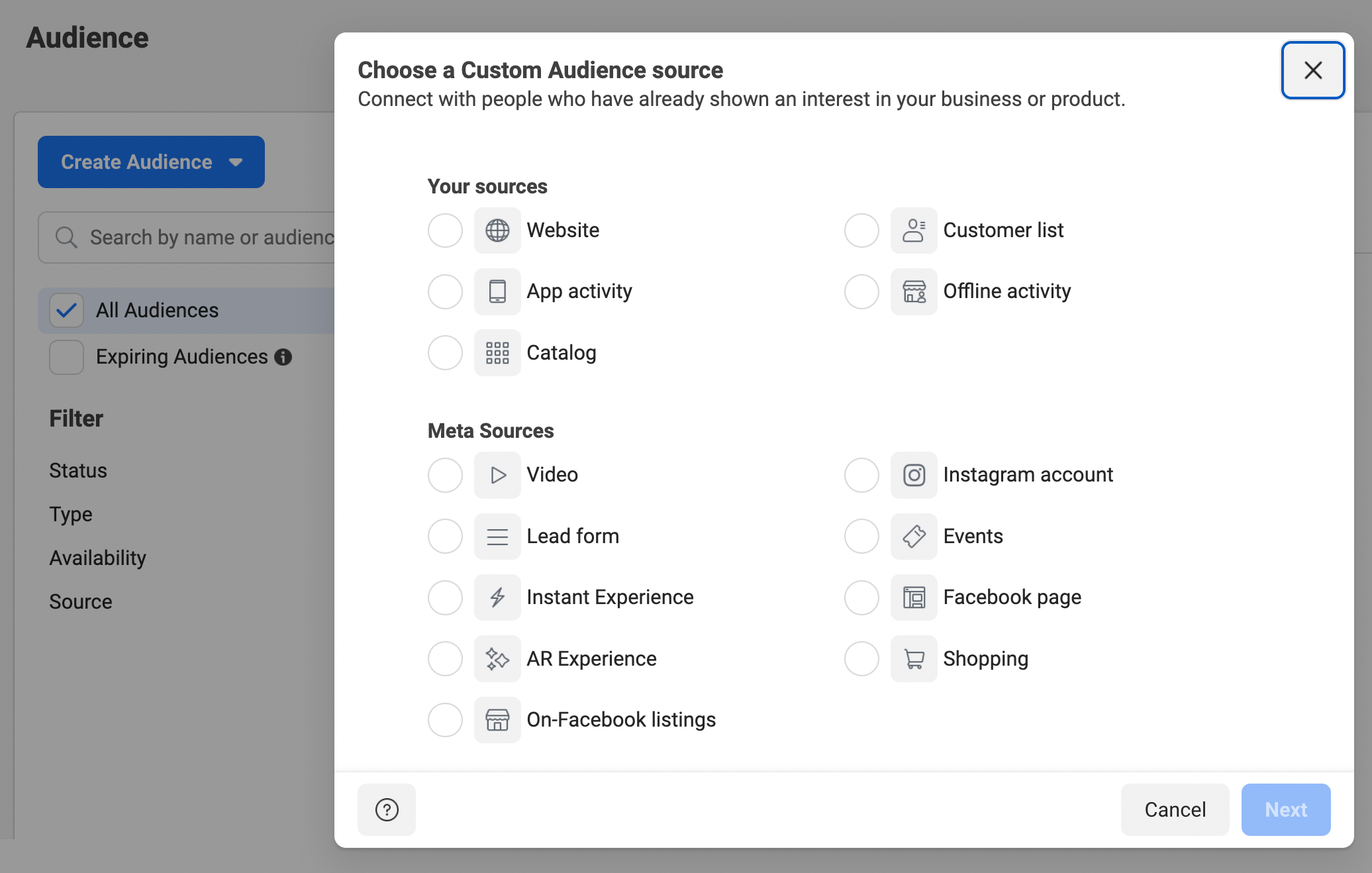Select the Website source radio button
1372x873 pixels.
(444, 229)
